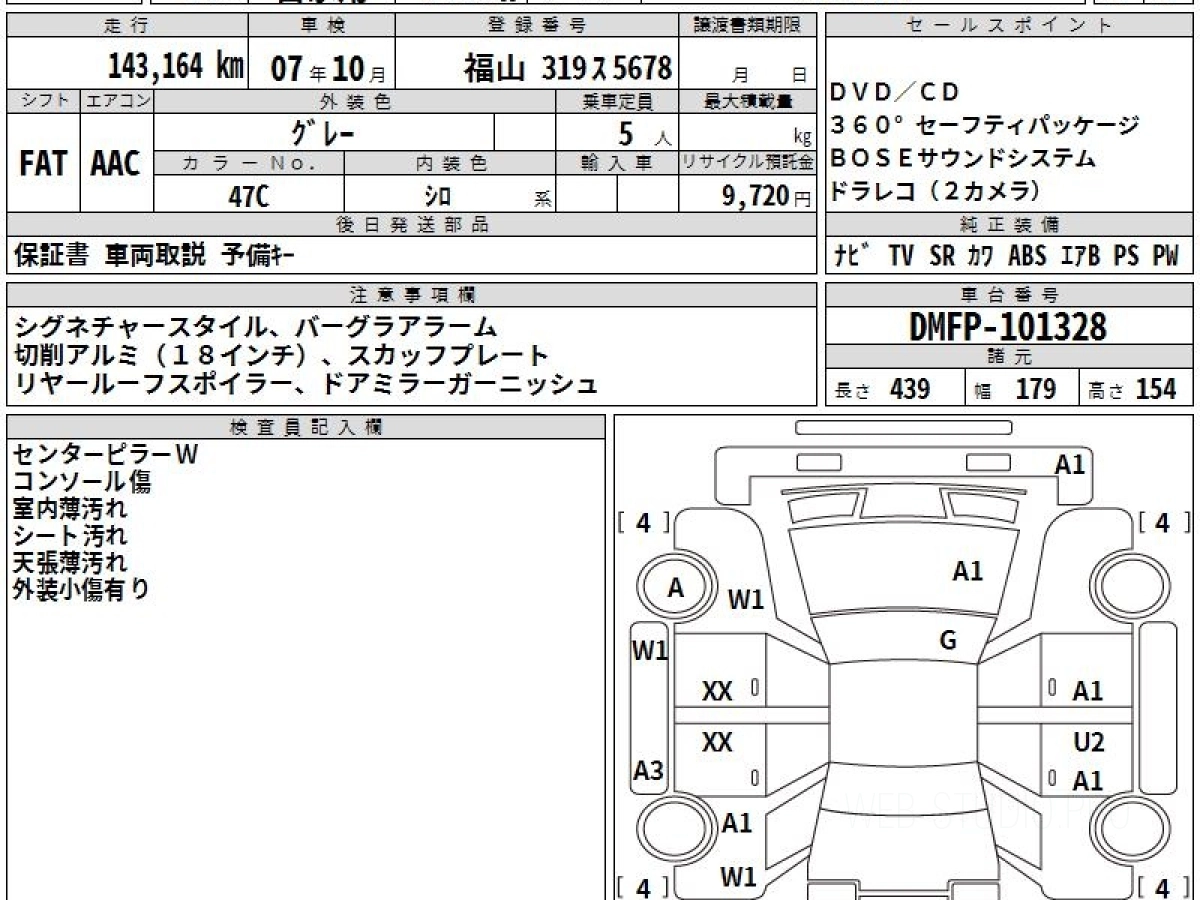Select the リヤールーフスポイラー note line
The width and height of the screenshot is (1200, 900).
pos(306,383)
